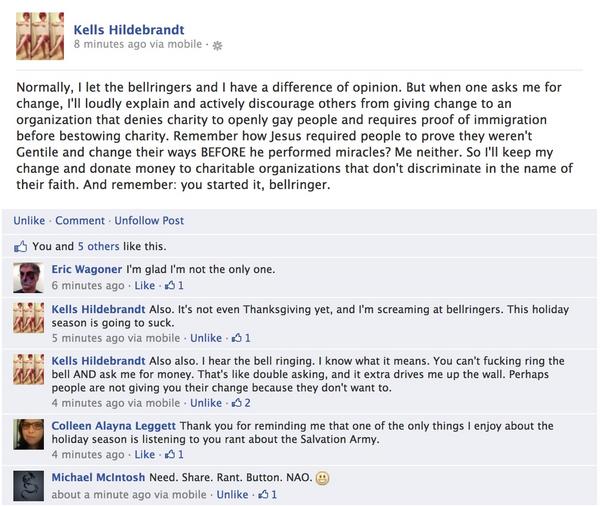Screen dimensions: 600x506
Task: Click like-count icon showing 2 likes
Action: [239, 403]
